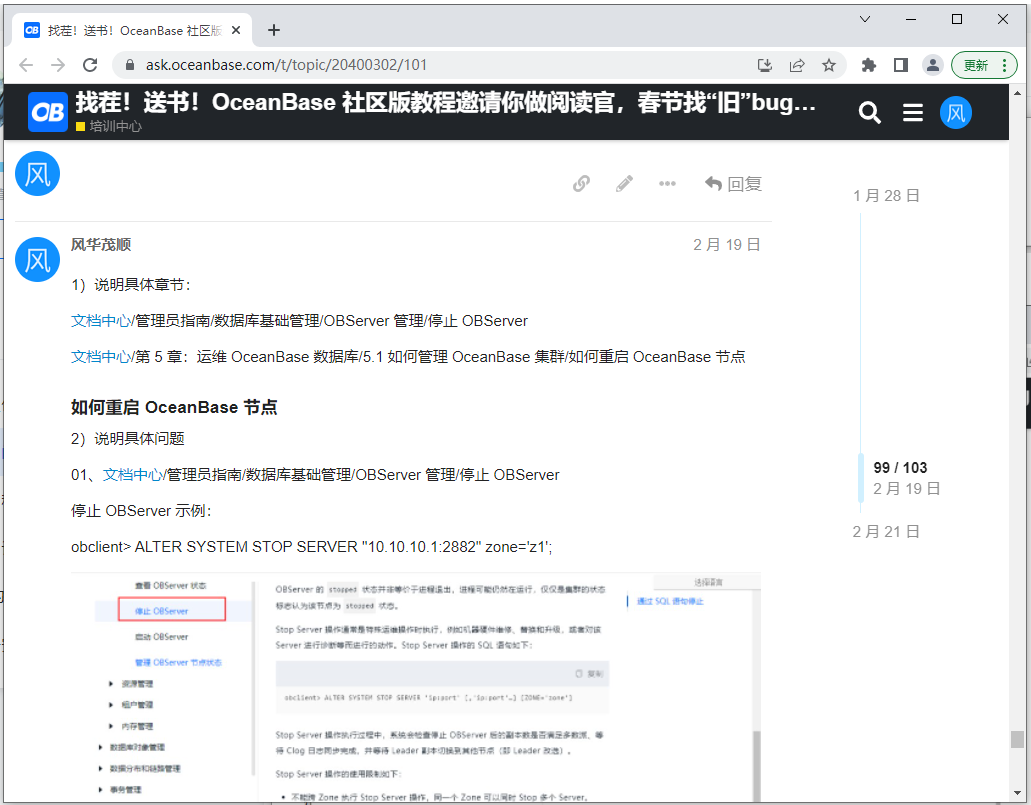Click heading 如何重启 OceanBase 节点

174,407
